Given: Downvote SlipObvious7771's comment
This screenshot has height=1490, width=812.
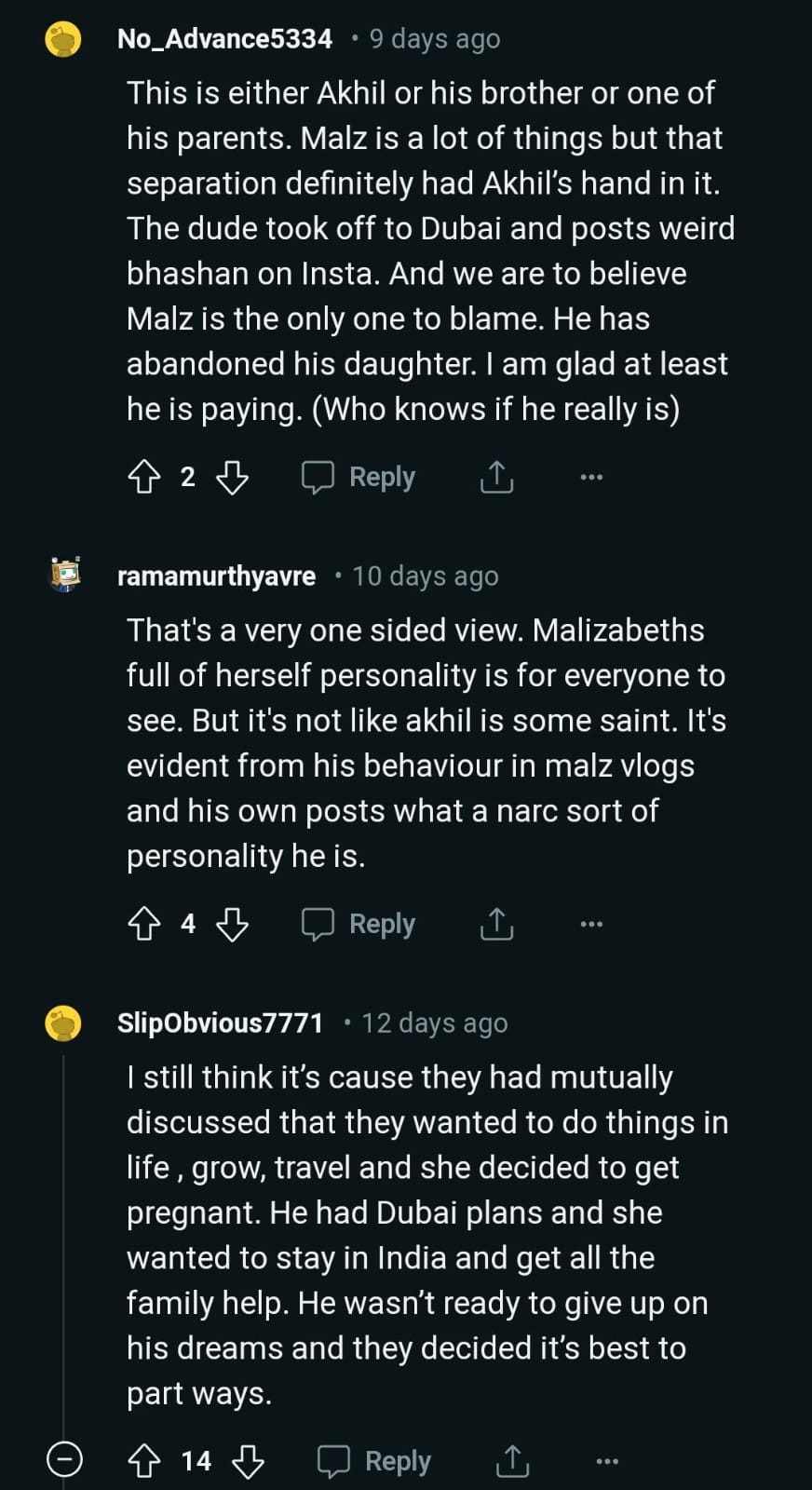Looking at the screenshot, I should pyautogui.click(x=248, y=1461).
